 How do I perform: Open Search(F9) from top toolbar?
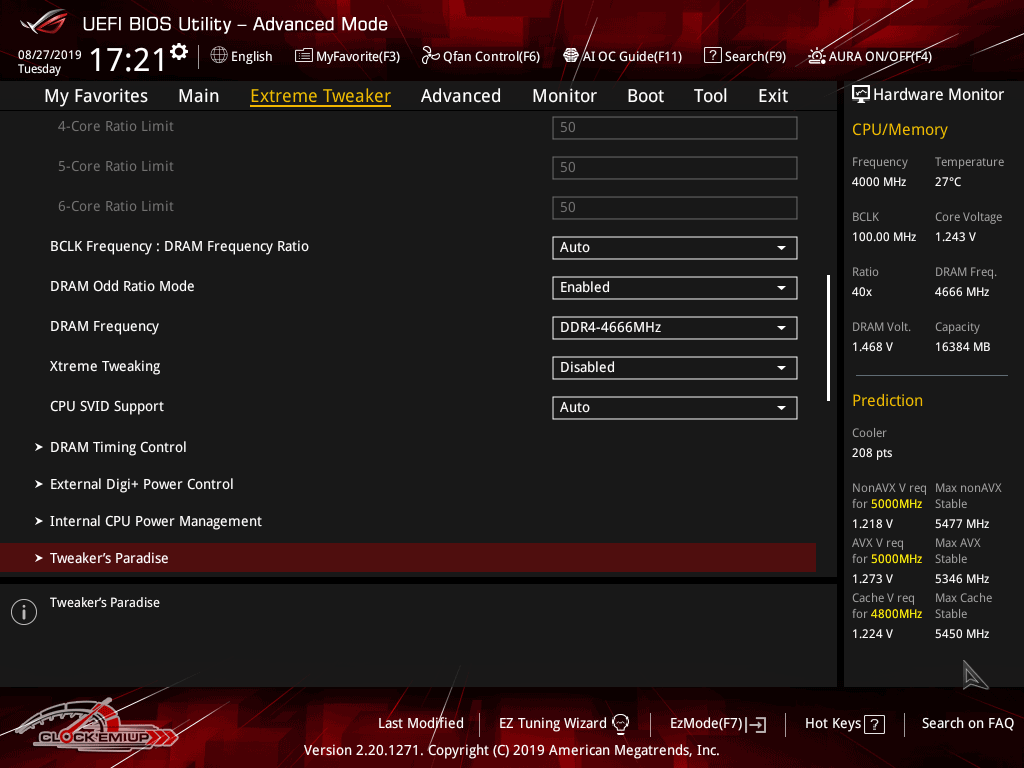click(712, 56)
